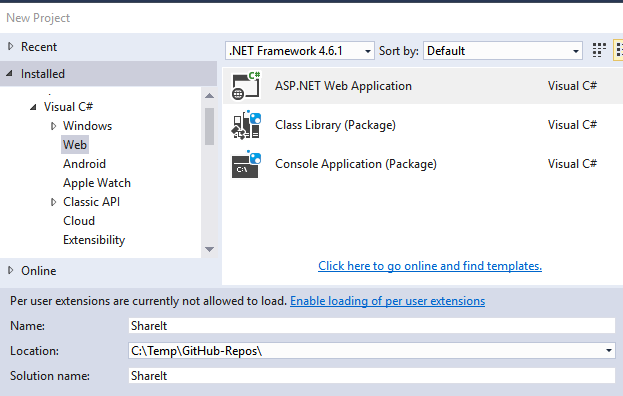Click the tree scrollbar down arrow

209,249
